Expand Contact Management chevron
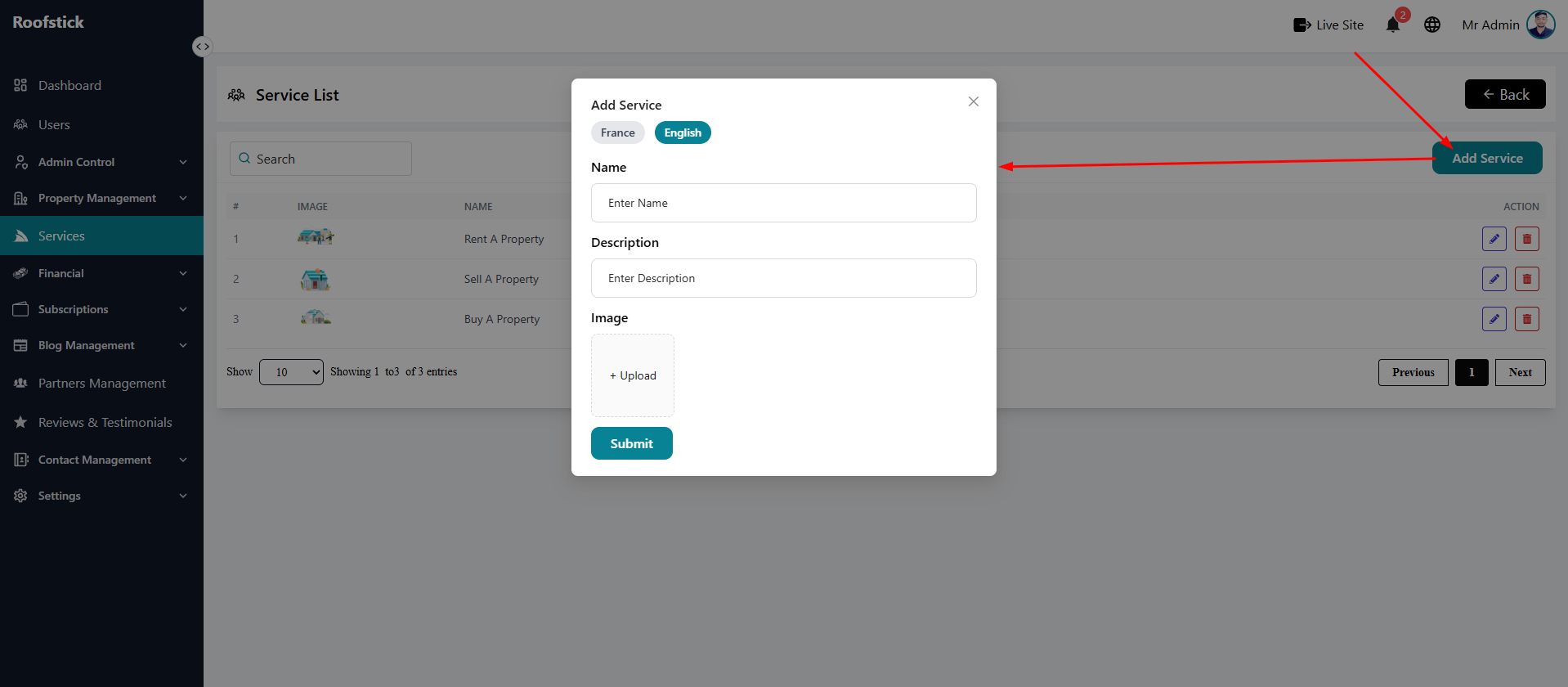 tap(183, 460)
